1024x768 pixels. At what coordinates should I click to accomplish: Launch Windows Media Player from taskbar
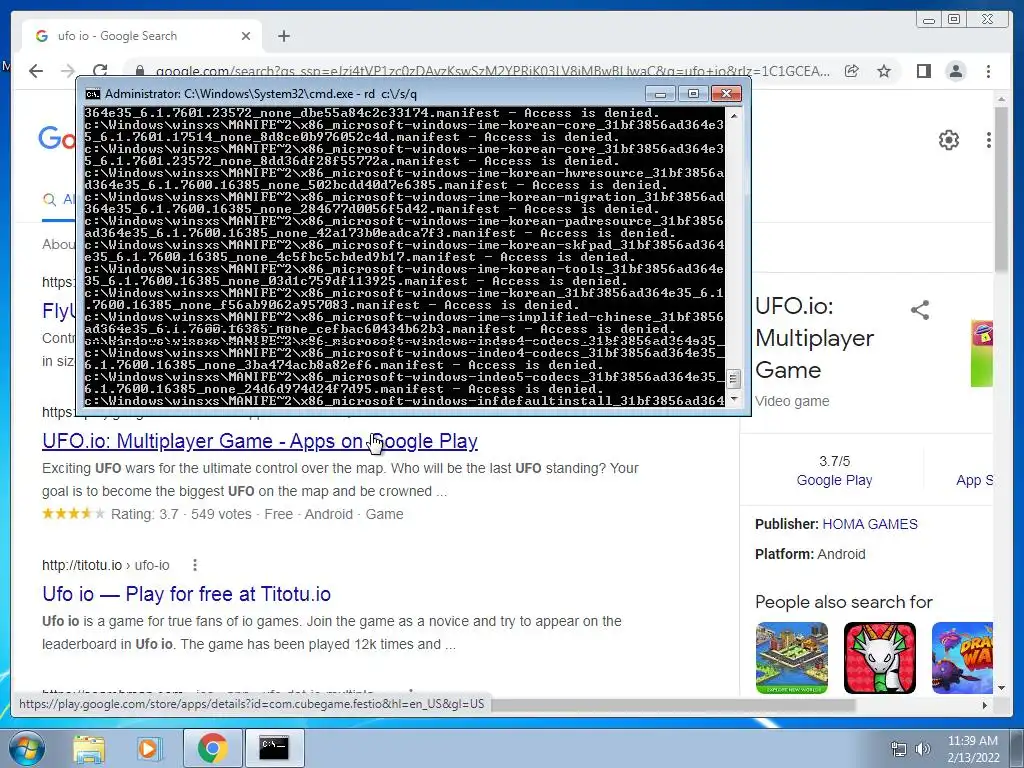(149, 748)
